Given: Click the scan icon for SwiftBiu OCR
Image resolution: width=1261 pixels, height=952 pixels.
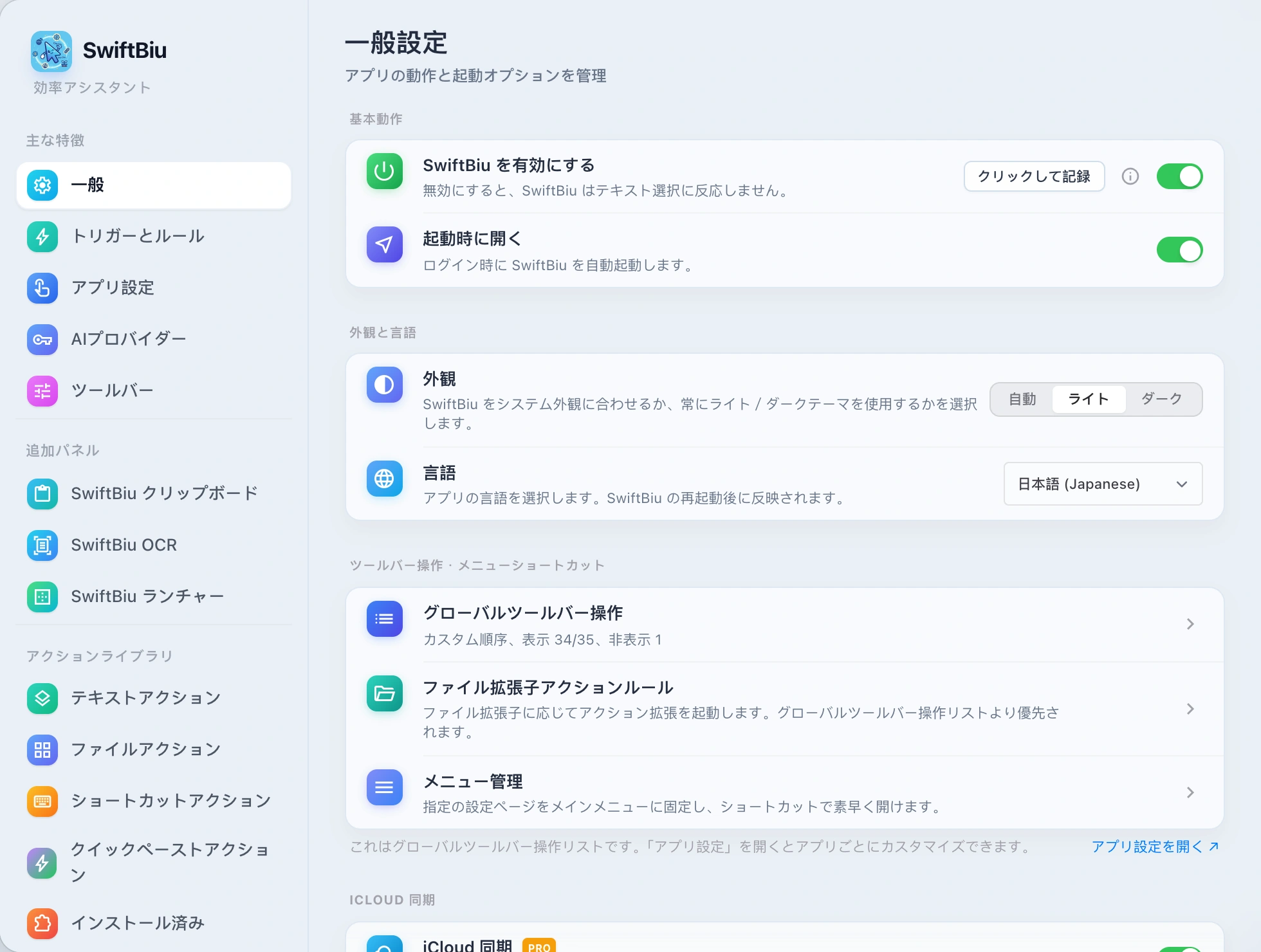Looking at the screenshot, I should pos(42,545).
